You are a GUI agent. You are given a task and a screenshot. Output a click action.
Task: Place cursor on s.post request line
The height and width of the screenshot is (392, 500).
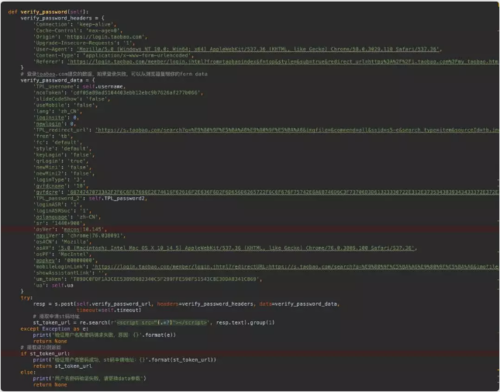[x=186, y=304]
